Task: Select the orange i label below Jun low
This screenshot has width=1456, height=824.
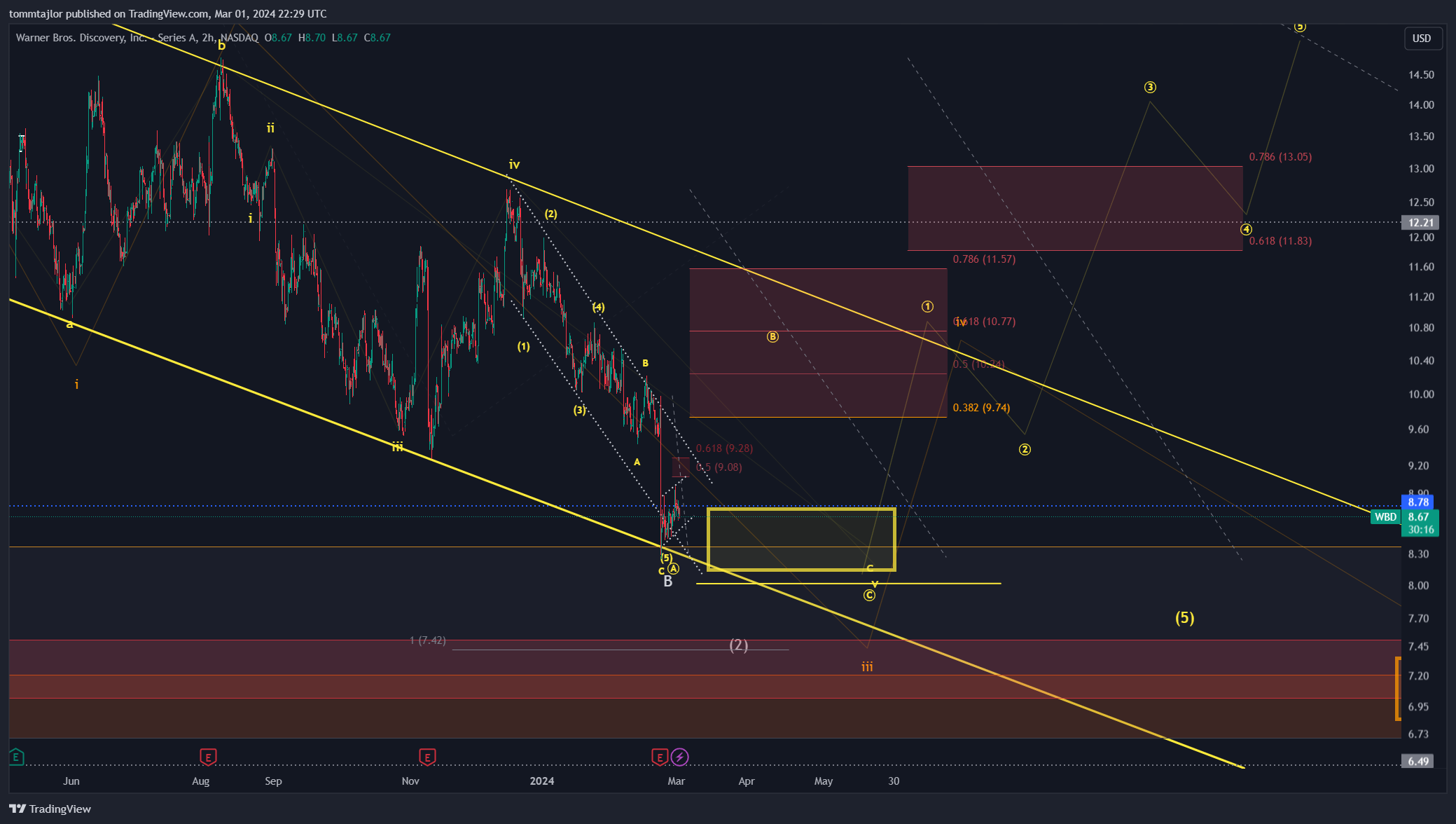Action: [x=76, y=385]
